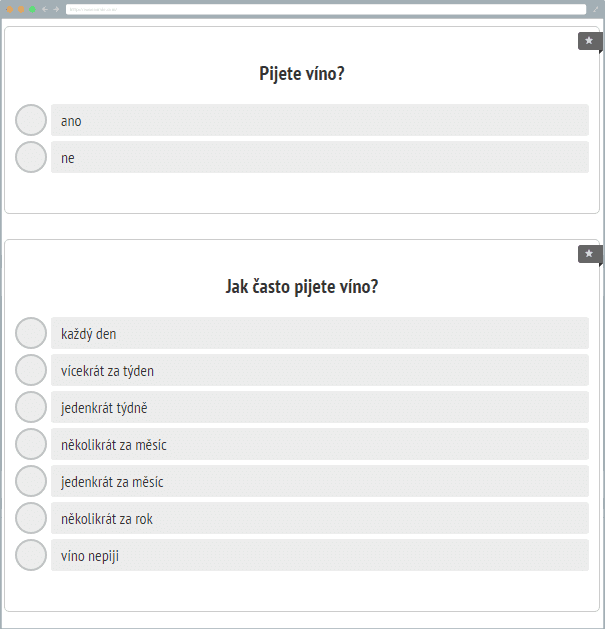Click the star icon on the frequency question
Image resolution: width=605 pixels, height=629 pixels.
589,254
